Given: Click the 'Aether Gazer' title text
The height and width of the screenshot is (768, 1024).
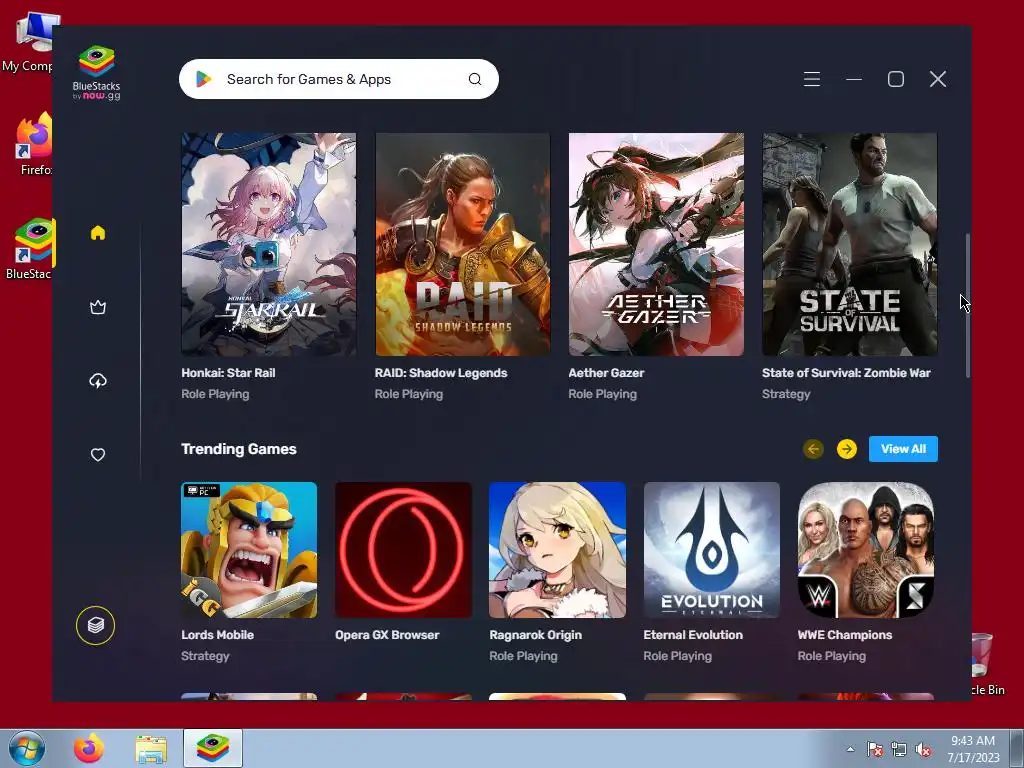Looking at the screenshot, I should point(606,373).
